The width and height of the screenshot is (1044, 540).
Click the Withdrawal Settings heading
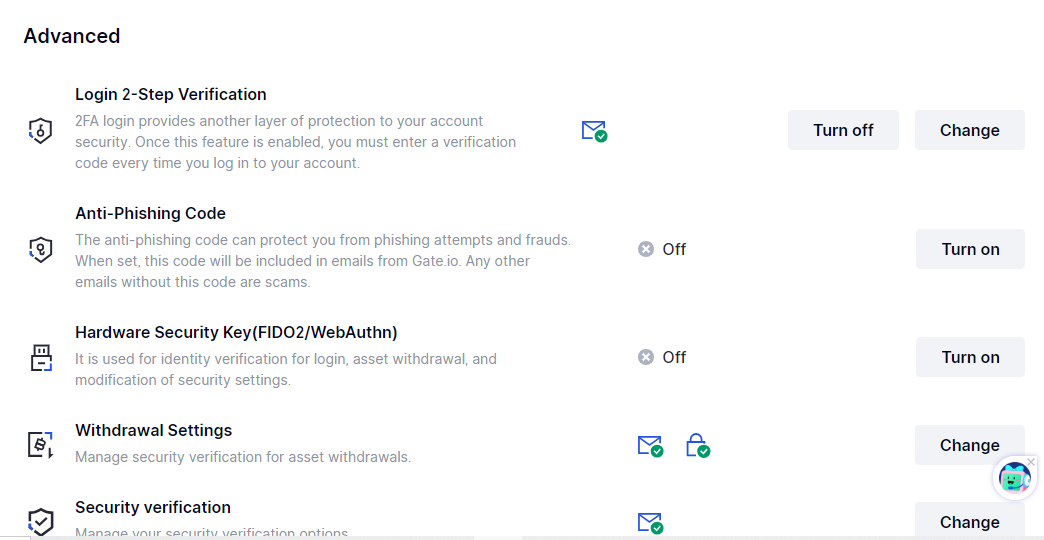tap(154, 430)
